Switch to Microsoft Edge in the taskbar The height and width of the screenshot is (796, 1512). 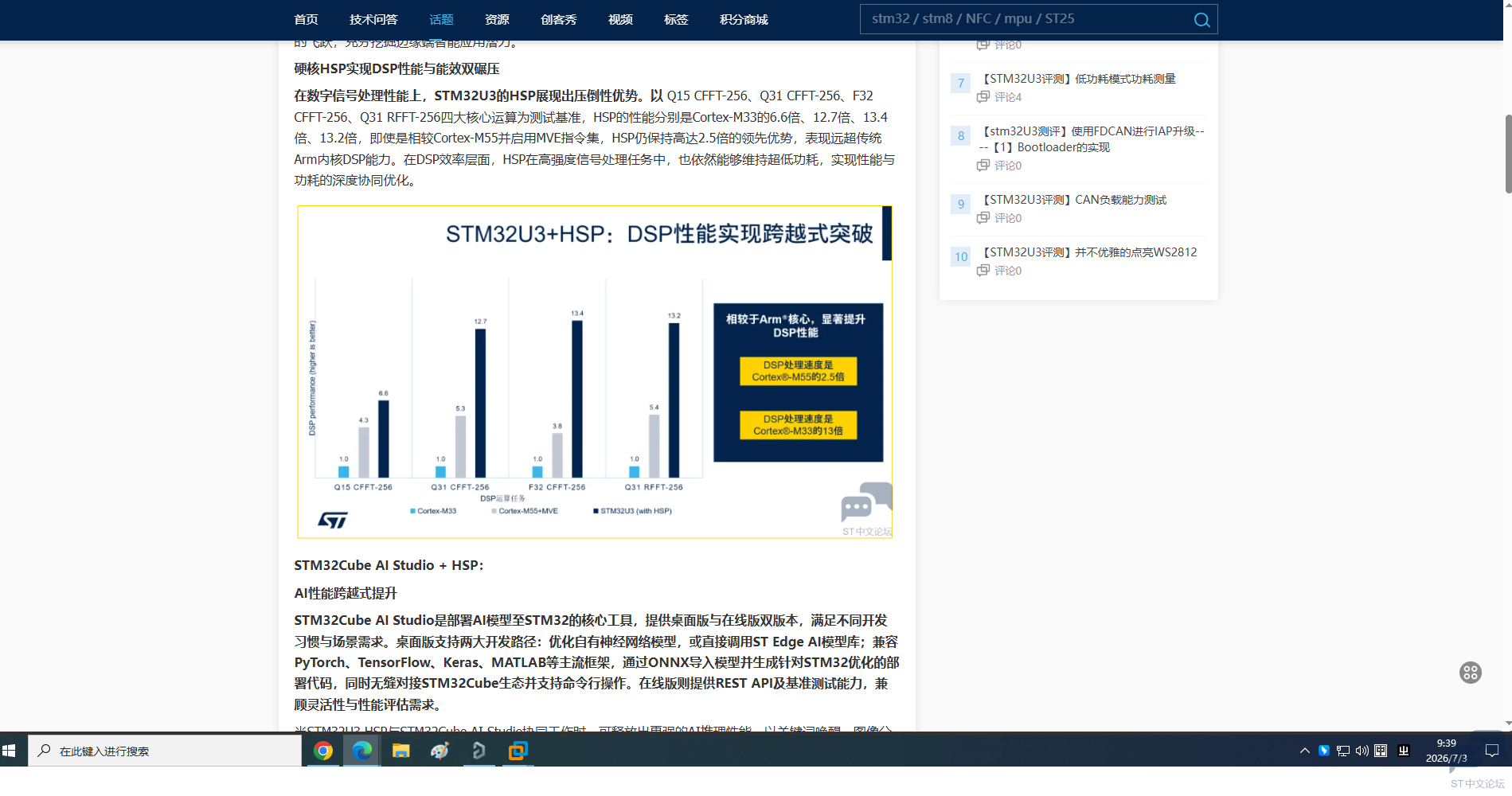coord(362,751)
